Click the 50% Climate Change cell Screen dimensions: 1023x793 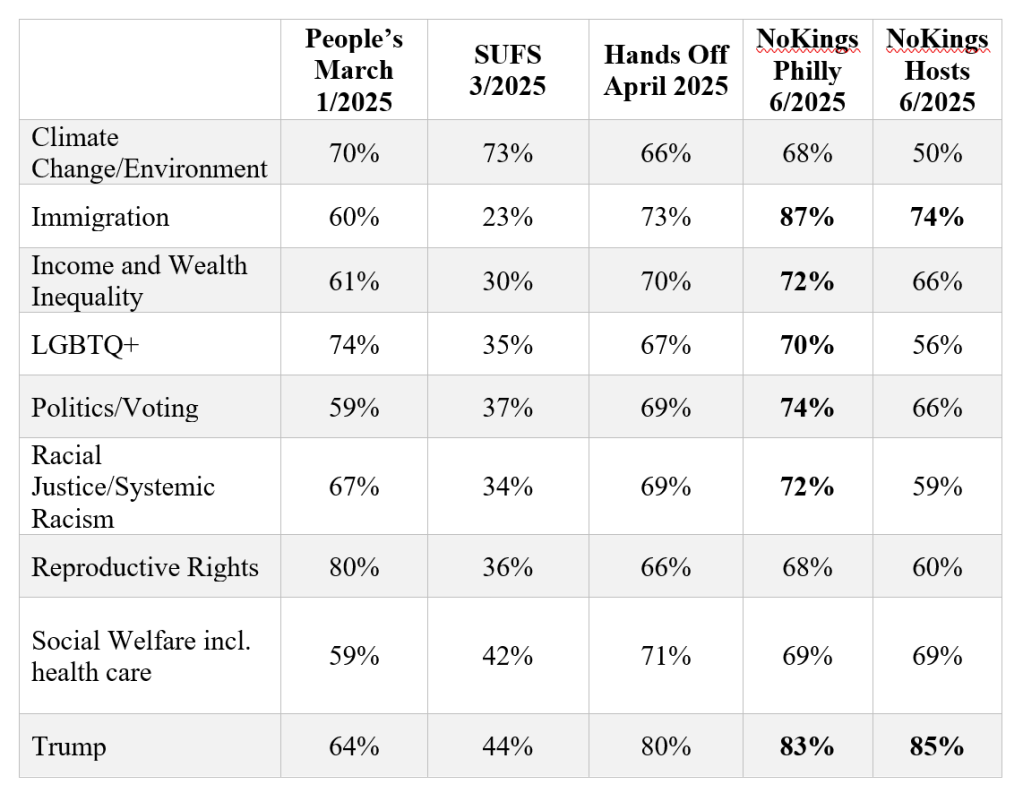point(937,153)
